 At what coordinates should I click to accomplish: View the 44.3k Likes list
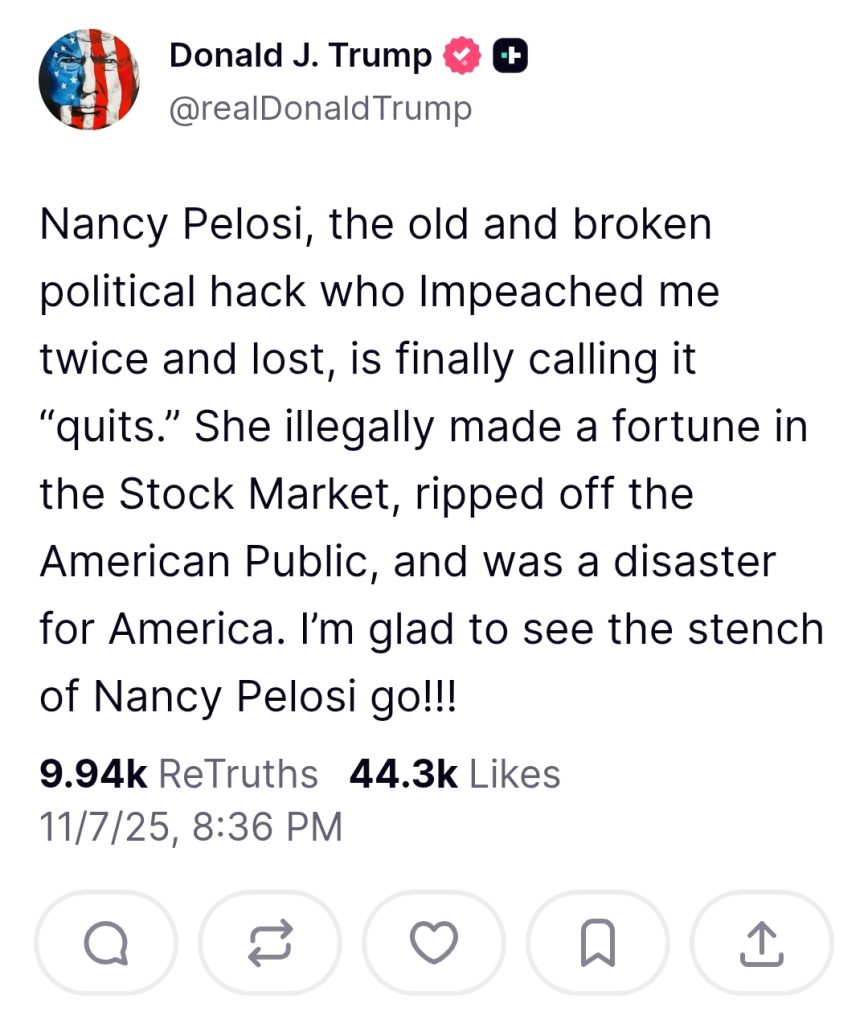[x=455, y=774]
